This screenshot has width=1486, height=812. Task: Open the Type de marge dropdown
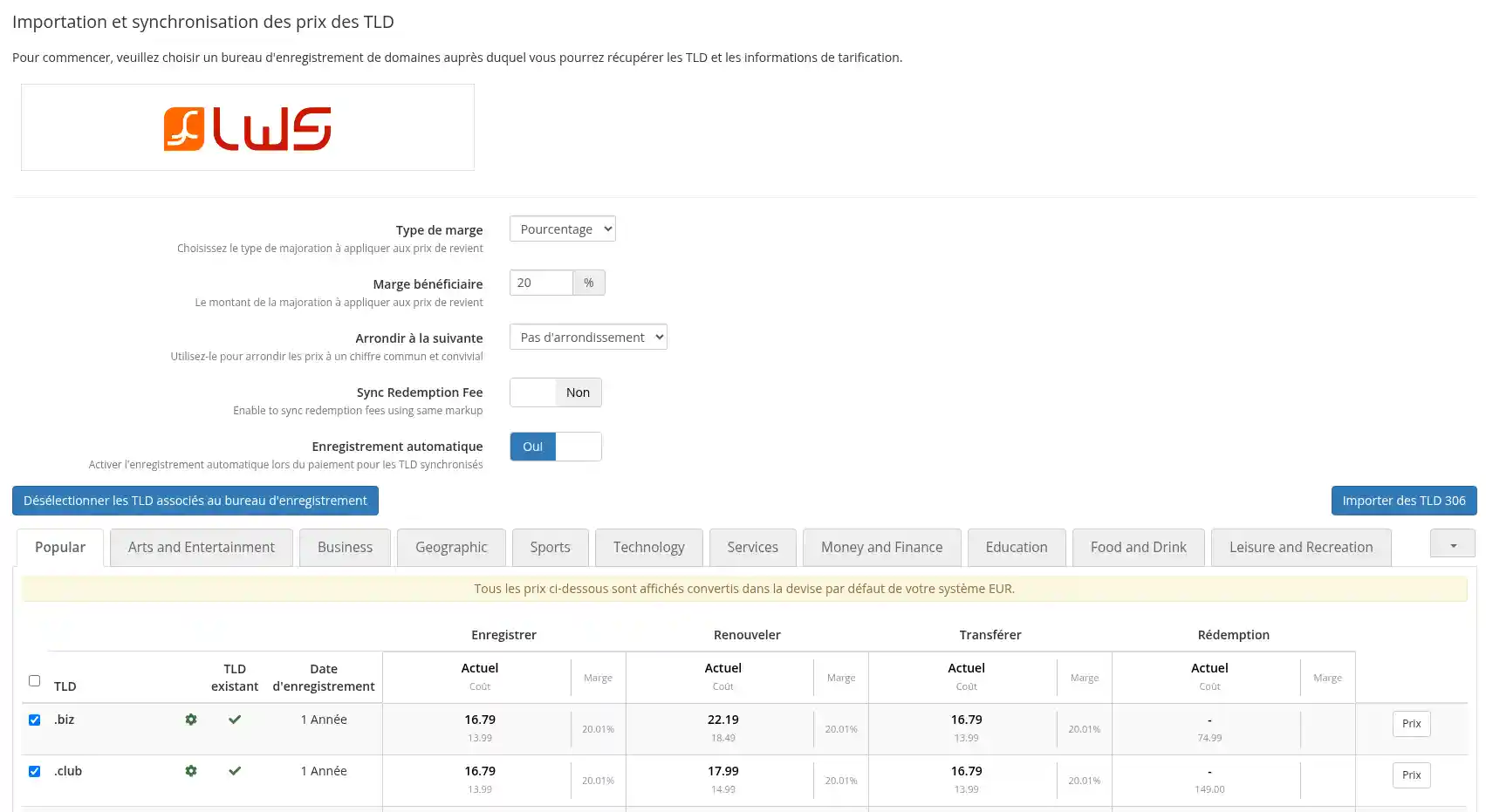[563, 229]
